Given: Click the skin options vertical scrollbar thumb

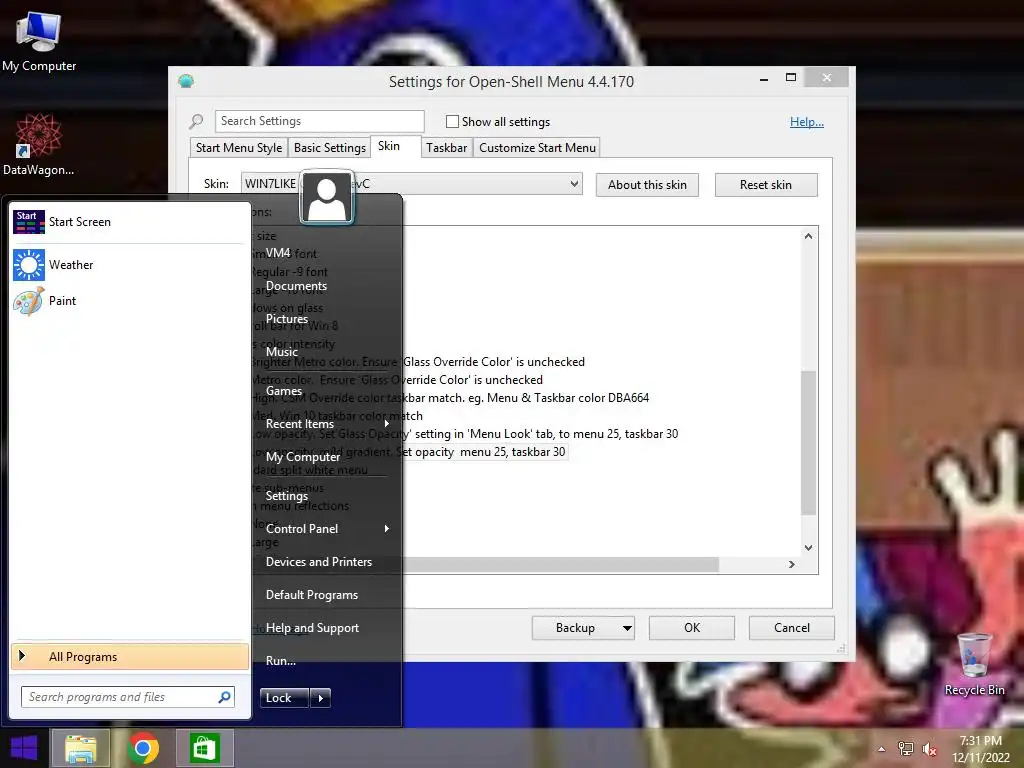Looking at the screenshot, I should tap(808, 443).
